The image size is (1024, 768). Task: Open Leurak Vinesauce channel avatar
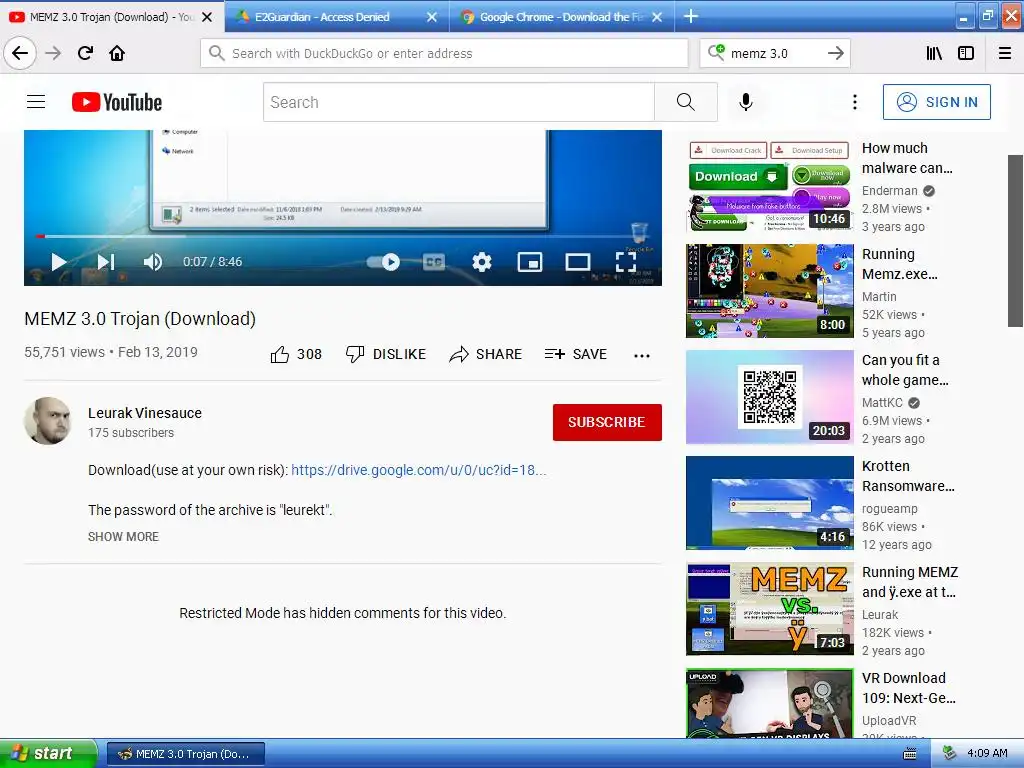coord(48,421)
